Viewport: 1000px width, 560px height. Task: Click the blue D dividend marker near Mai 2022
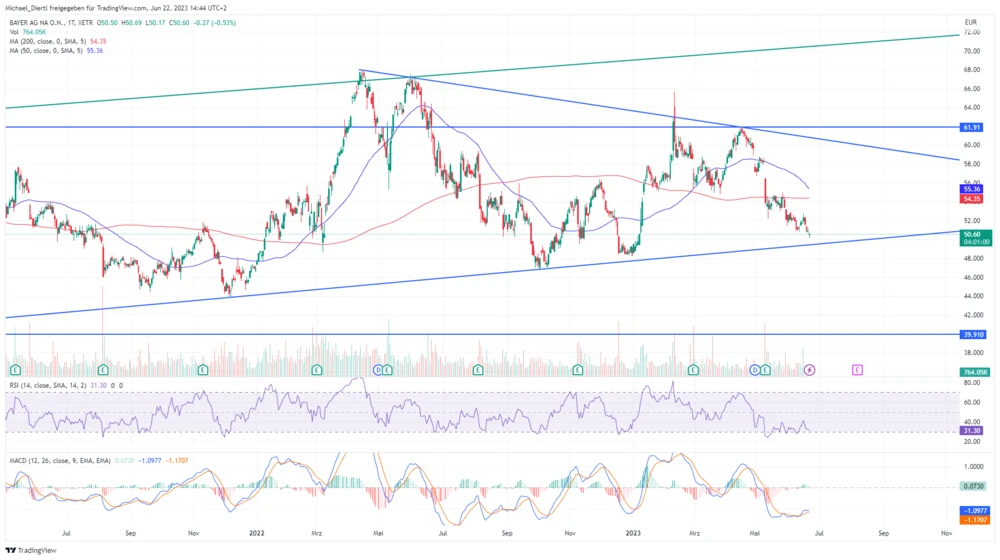tap(378, 370)
